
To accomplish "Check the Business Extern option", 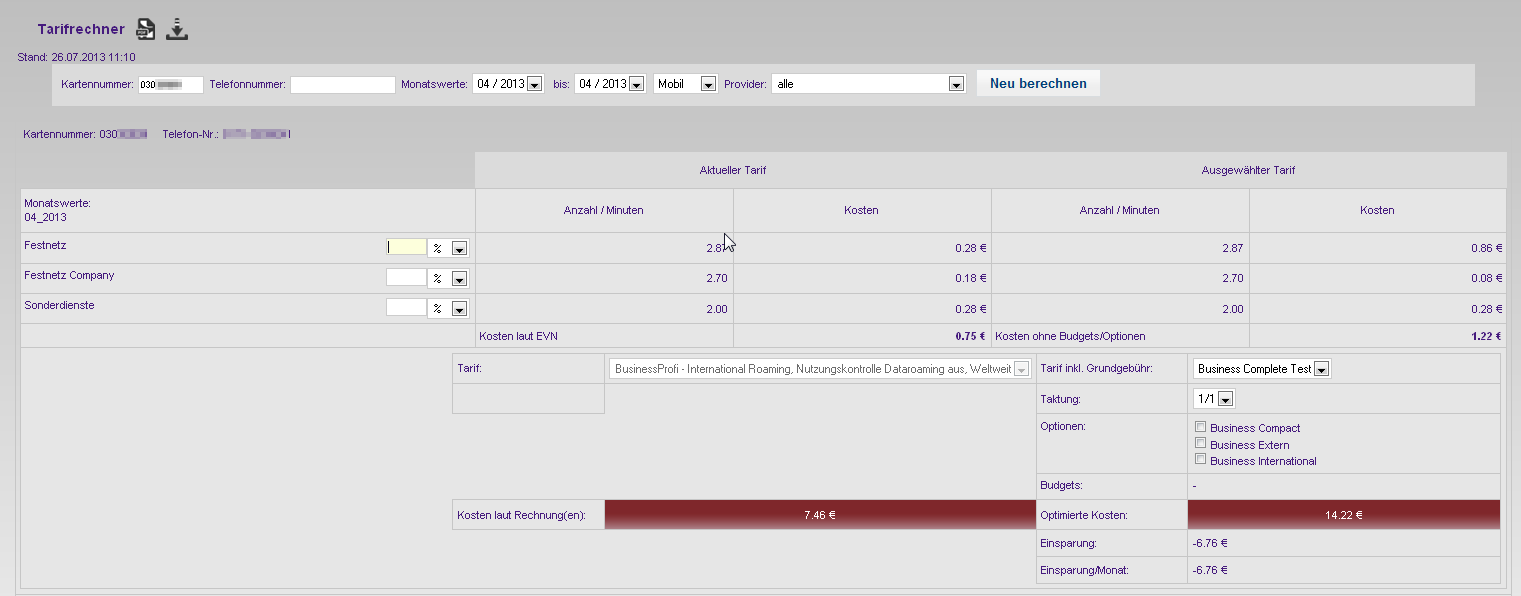I will pyautogui.click(x=1201, y=444).
